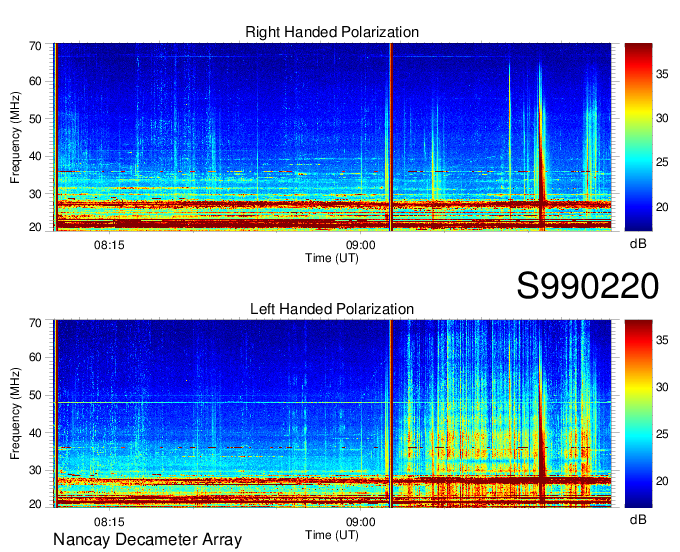This screenshot has width=680, height=552.
Task: Click the 08:15 tick label on top plot
Action: [109, 245]
